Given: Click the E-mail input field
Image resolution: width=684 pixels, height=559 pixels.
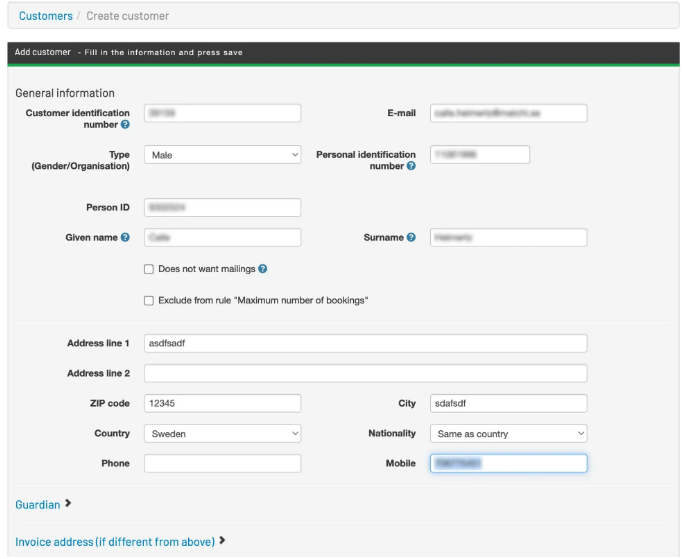Looking at the screenshot, I should point(508,114).
